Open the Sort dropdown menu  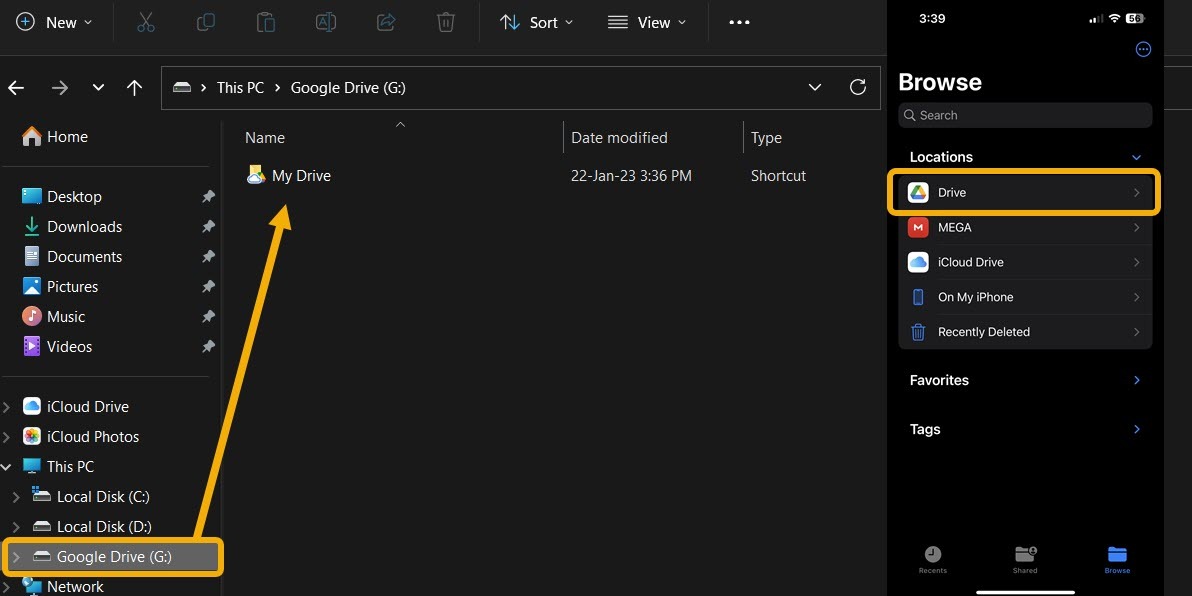(x=537, y=22)
